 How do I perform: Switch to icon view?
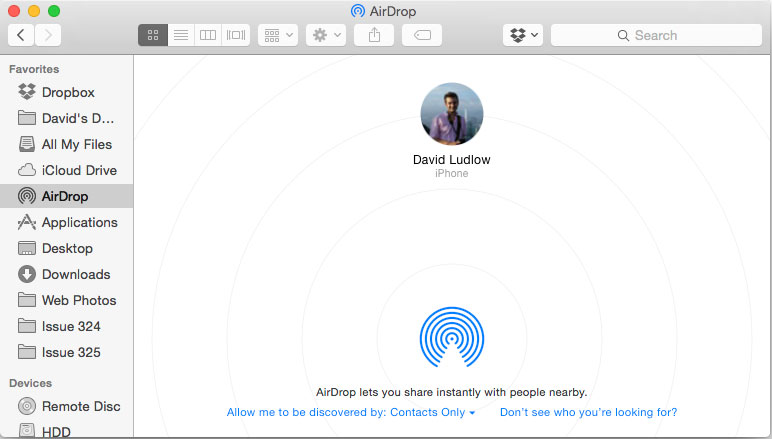[153, 35]
